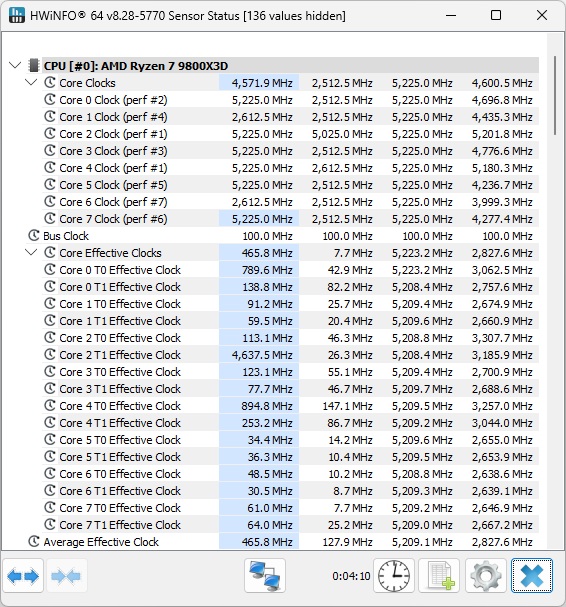
Task: Click clock icon beside Core 2 Clock
Action: click(50, 134)
